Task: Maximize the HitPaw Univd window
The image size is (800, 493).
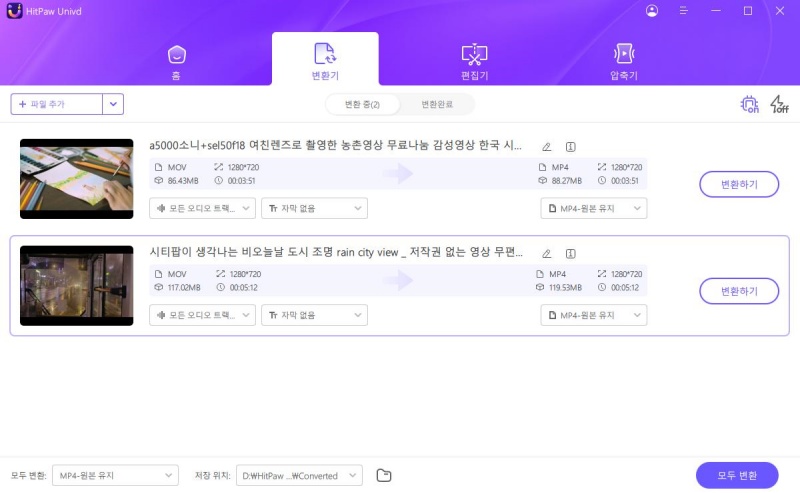Action: coord(748,11)
